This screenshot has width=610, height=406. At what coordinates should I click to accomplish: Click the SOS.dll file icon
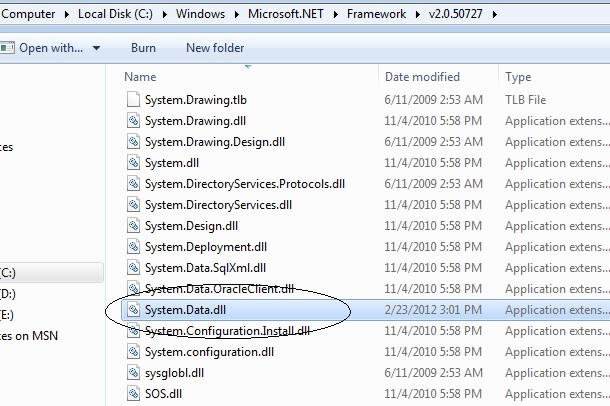point(134,393)
